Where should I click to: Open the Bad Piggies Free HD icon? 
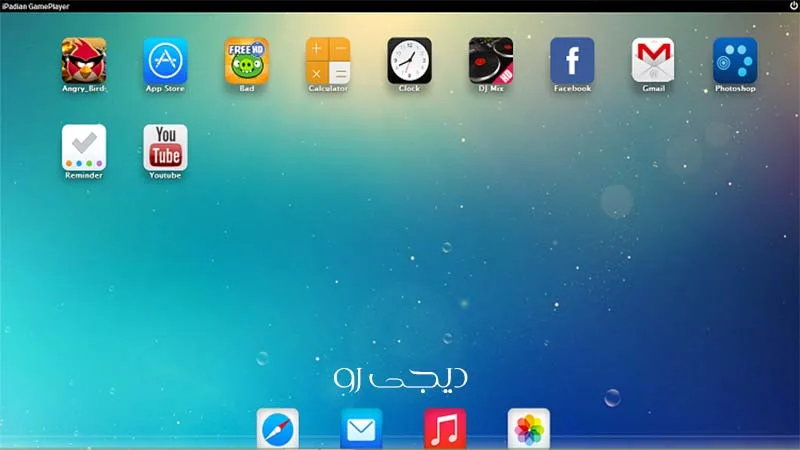[x=246, y=61]
